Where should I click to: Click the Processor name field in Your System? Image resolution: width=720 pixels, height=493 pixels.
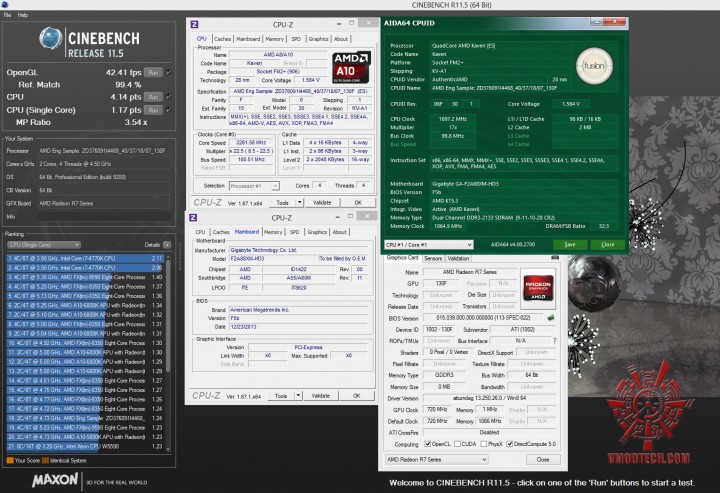tap(104, 151)
